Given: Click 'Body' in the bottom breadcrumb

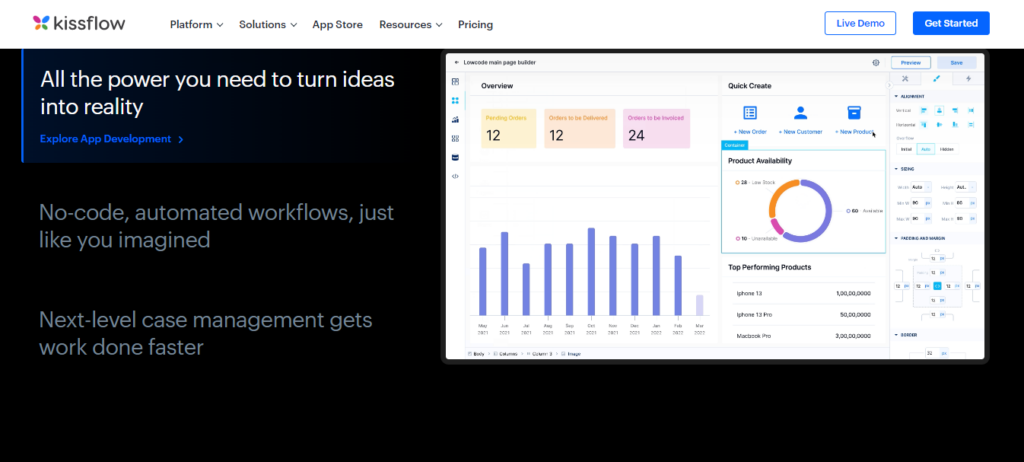Looking at the screenshot, I should [x=479, y=354].
